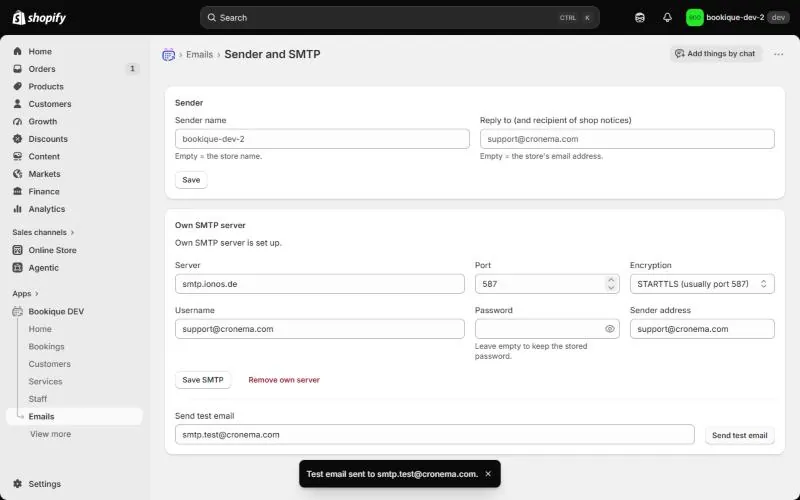This screenshot has height=500, width=800.
Task: Click 'Own SMTP server is set up.' text
Action: tap(228, 243)
